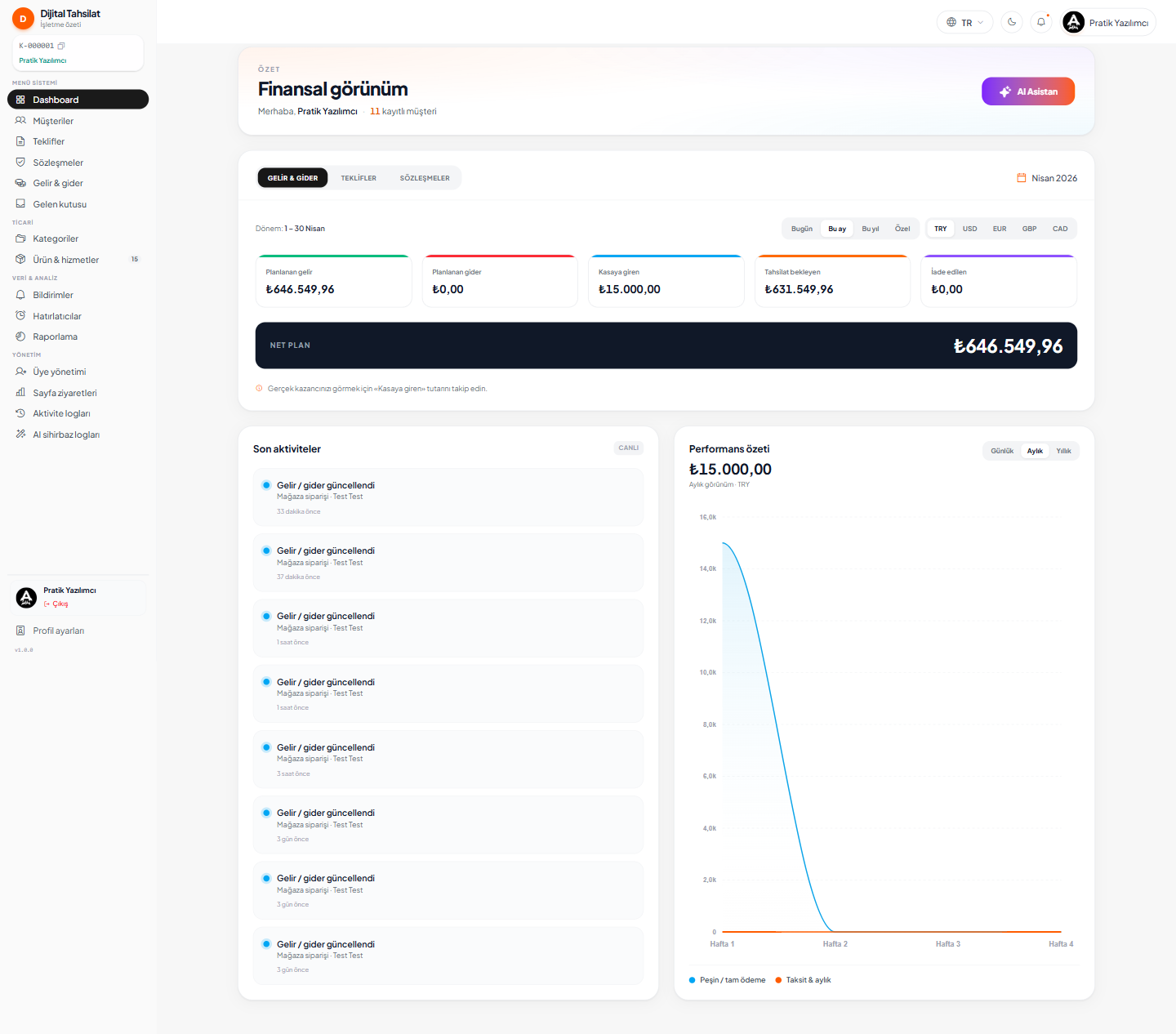Open the Planlanan gelir card
The width and height of the screenshot is (1176, 1034).
coord(333,281)
